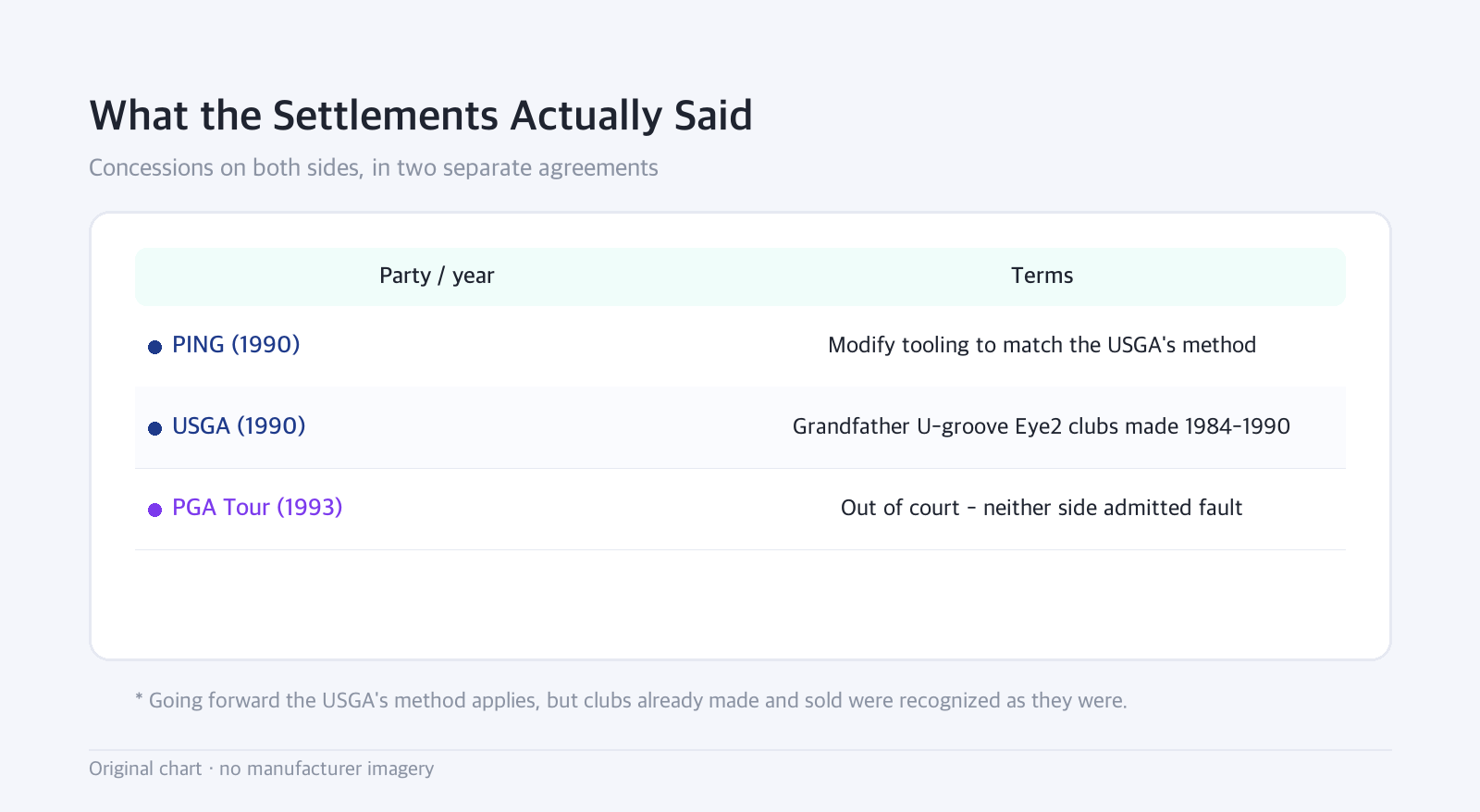Select "Out of court - neither side admitted fault"

tap(1042, 508)
